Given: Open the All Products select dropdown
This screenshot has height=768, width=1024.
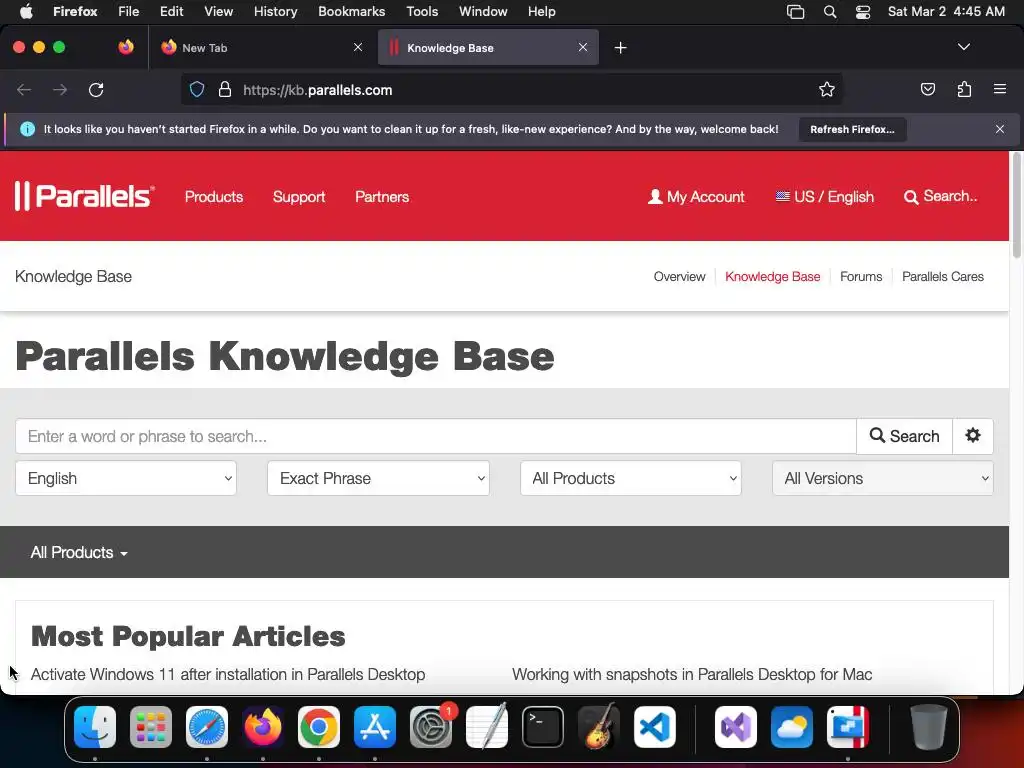Looking at the screenshot, I should (631, 478).
